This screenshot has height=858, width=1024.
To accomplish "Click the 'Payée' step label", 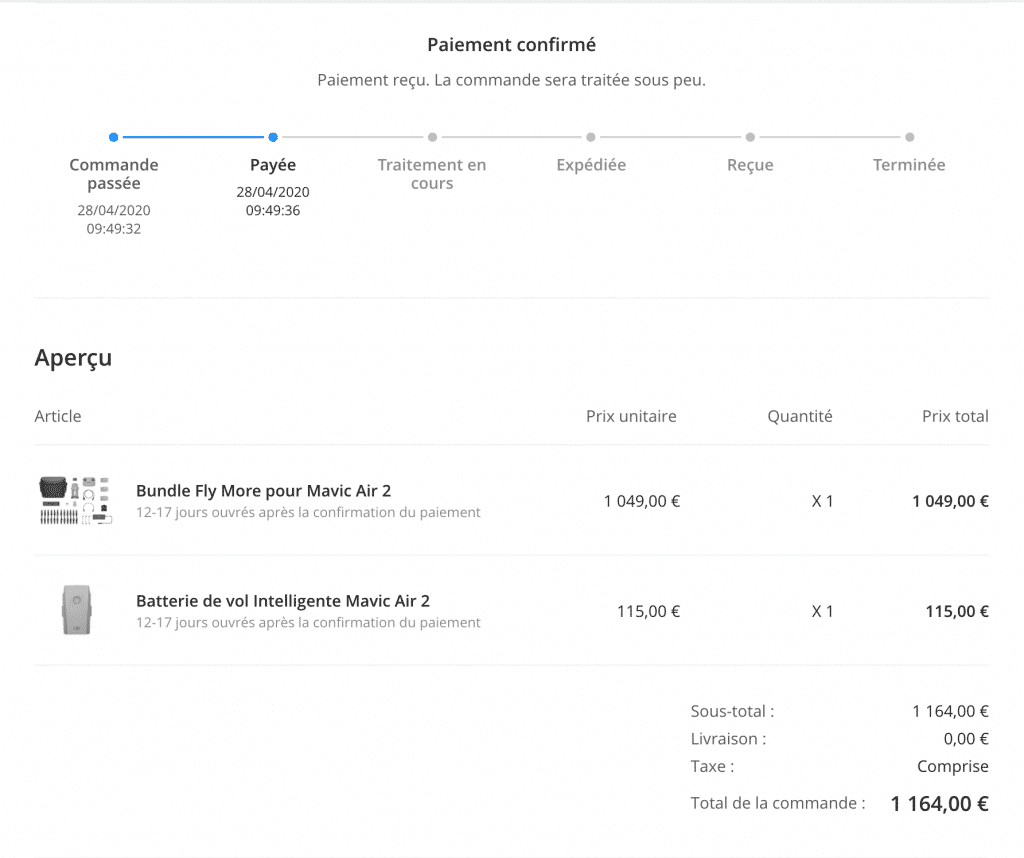I will 273,165.
